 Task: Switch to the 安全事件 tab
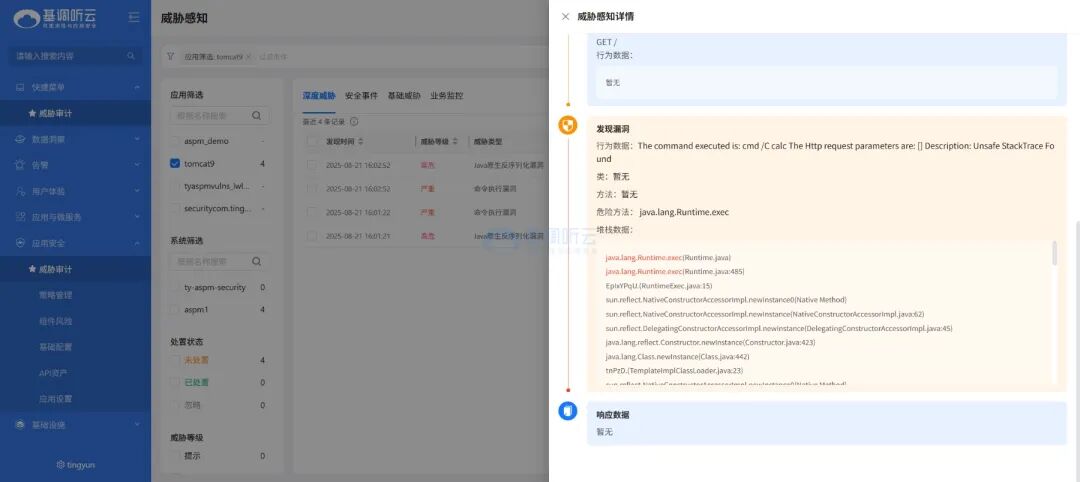pos(361,96)
